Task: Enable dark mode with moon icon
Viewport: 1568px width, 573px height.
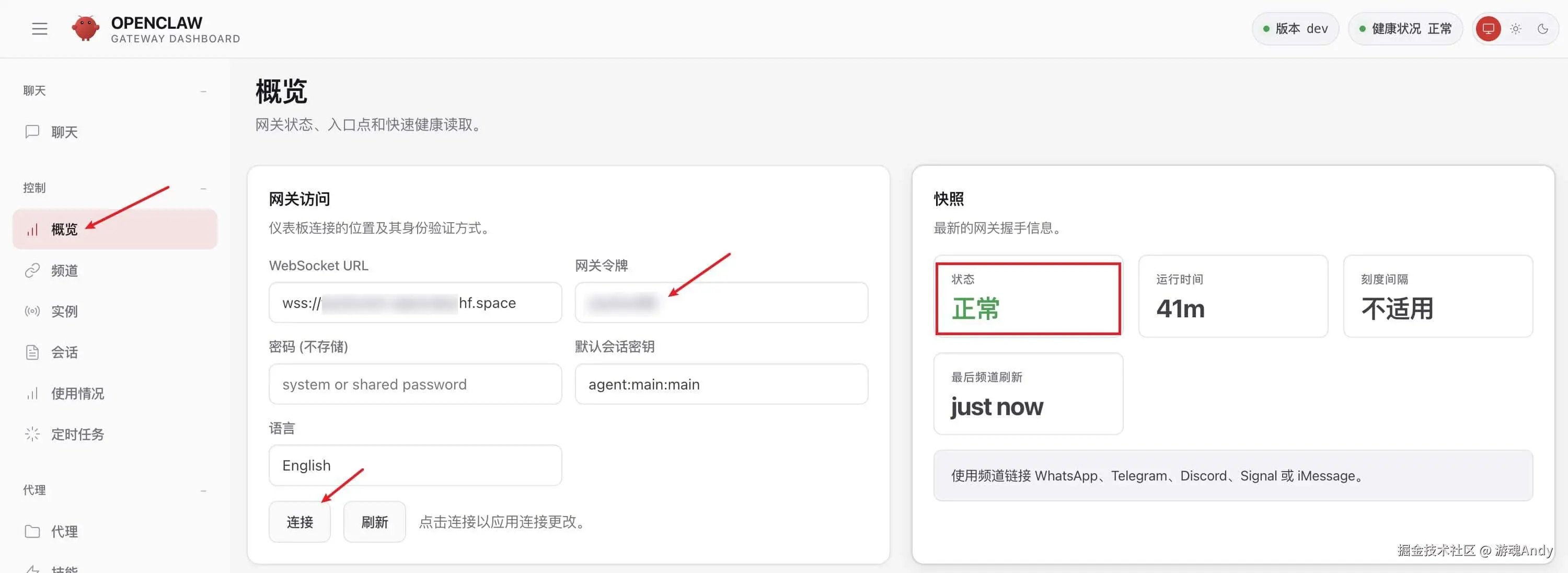Action: pyautogui.click(x=1543, y=29)
